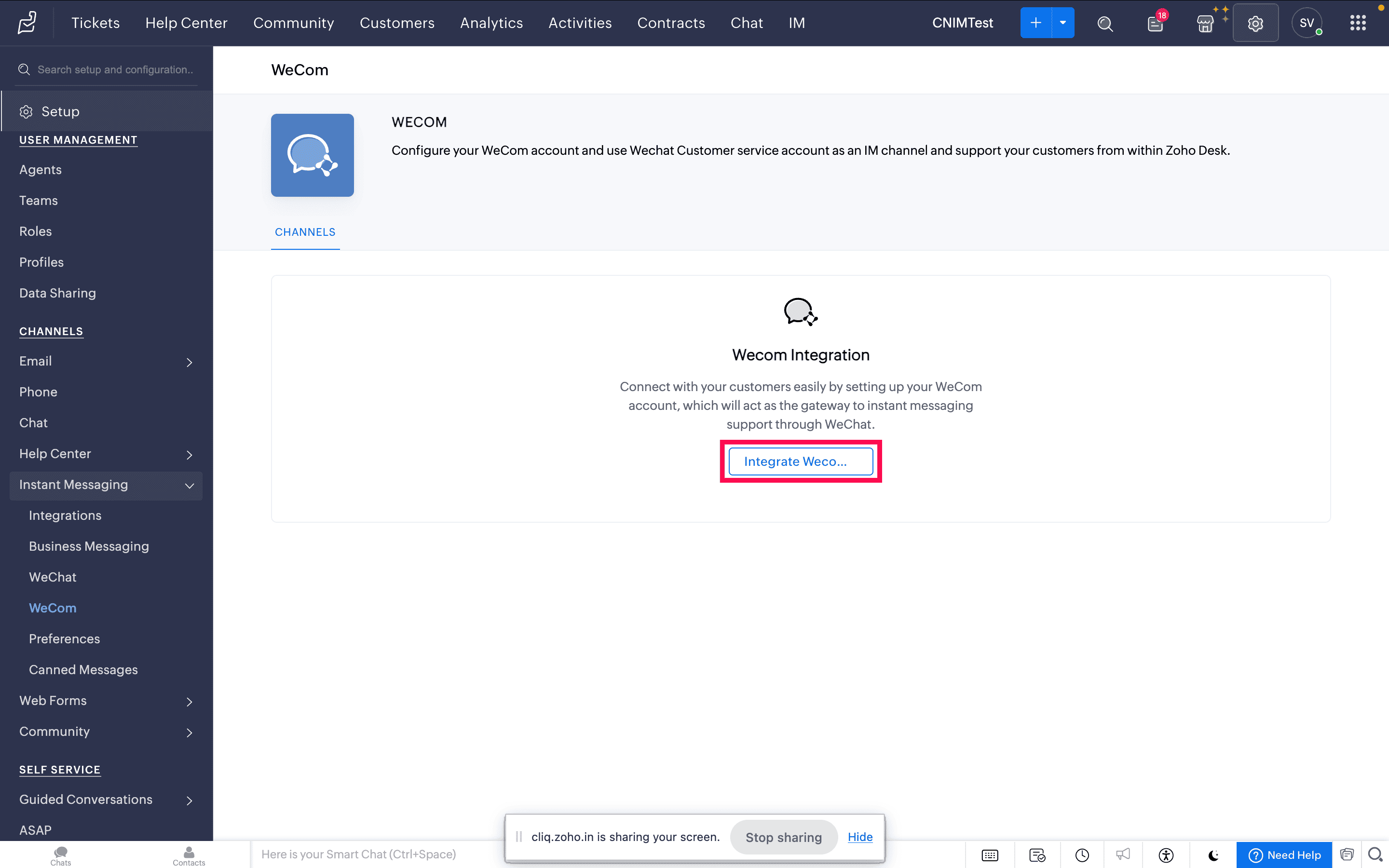1389x868 pixels.
Task: Click the search setup and configuration field
Action: point(115,69)
